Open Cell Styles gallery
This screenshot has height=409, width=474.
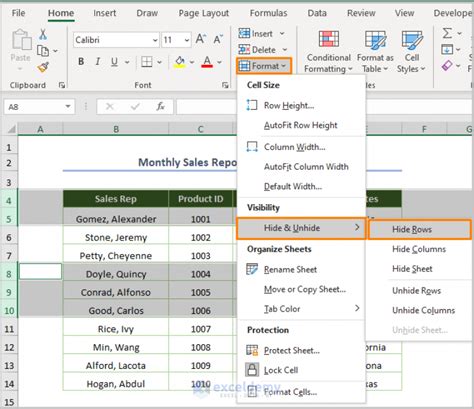[x=411, y=51]
